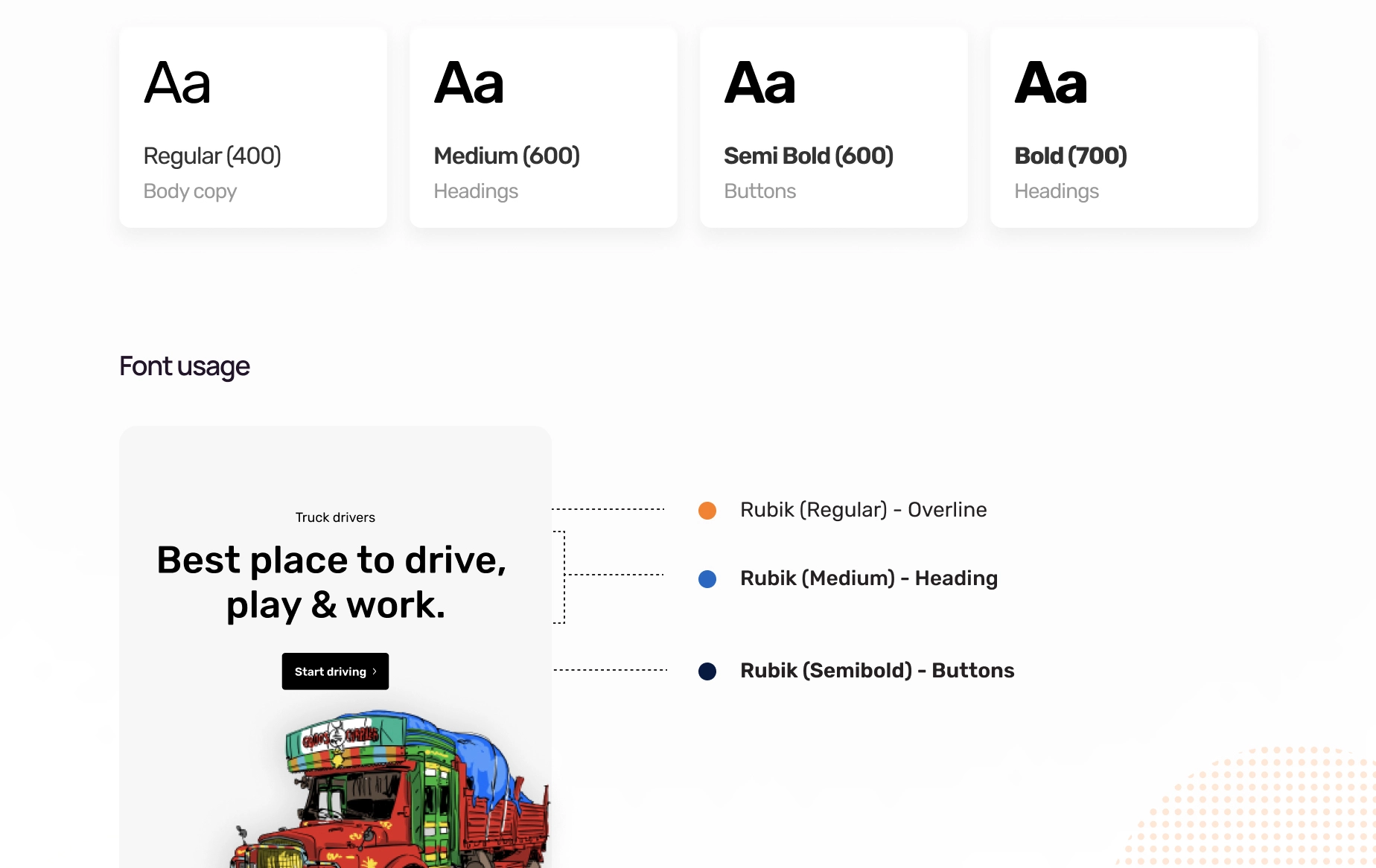Open the Semi Bold (600) font card
This screenshot has width=1376, height=868.
pyautogui.click(x=834, y=127)
